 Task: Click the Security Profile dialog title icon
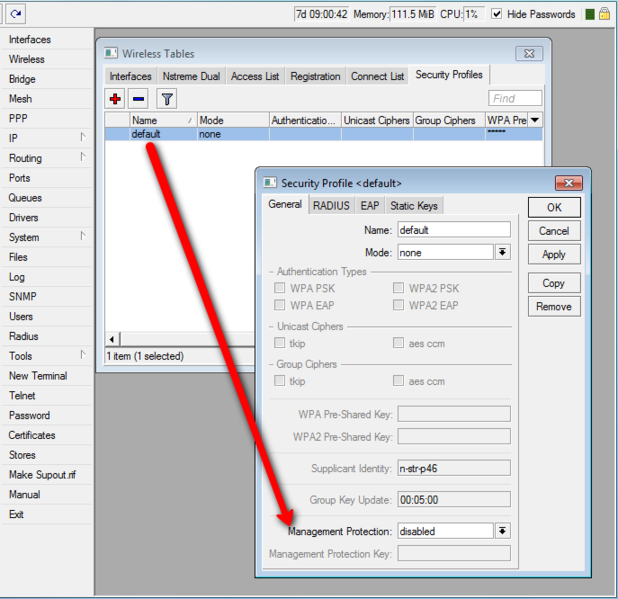coord(270,183)
